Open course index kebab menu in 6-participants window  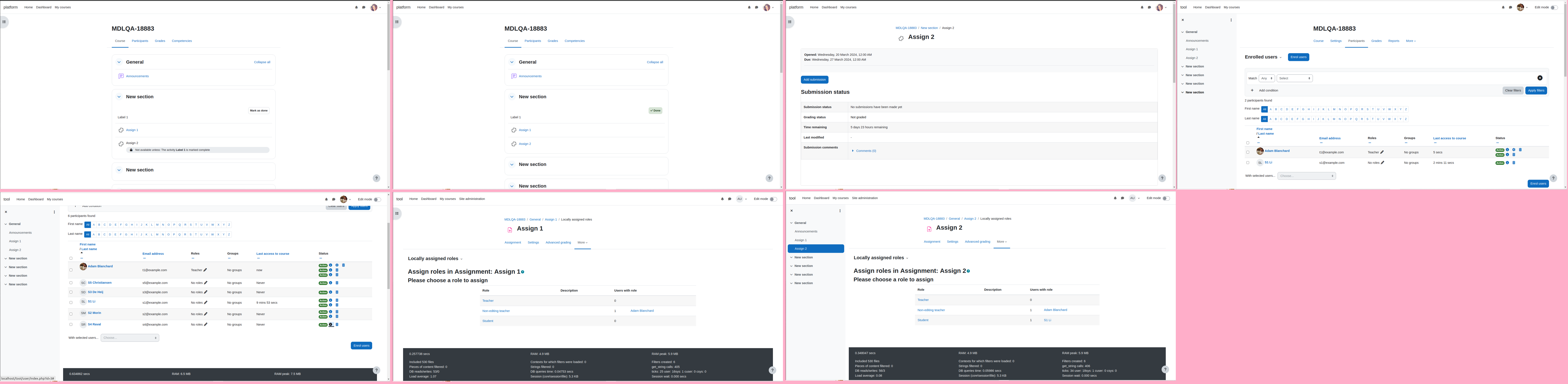click(54, 212)
